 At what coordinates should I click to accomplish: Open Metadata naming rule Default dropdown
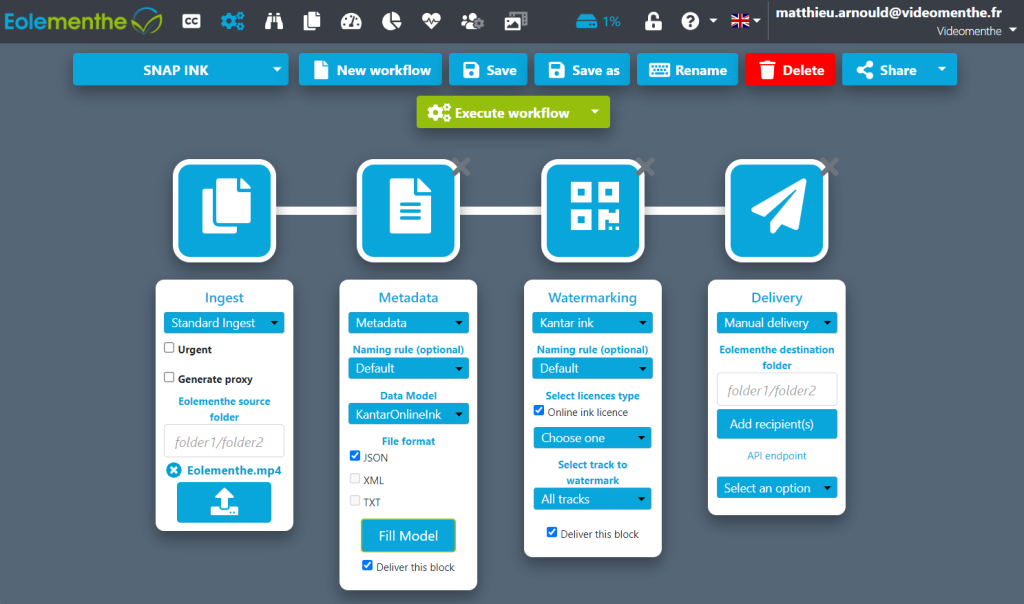[408, 368]
